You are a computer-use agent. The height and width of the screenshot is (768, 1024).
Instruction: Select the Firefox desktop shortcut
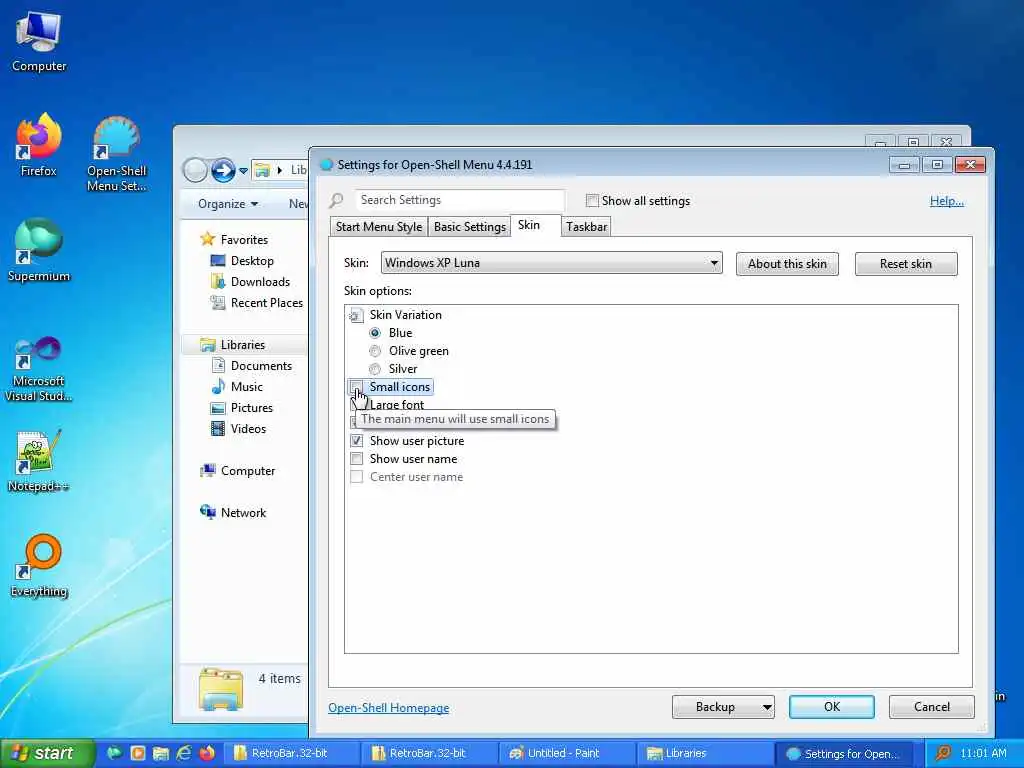click(x=39, y=145)
